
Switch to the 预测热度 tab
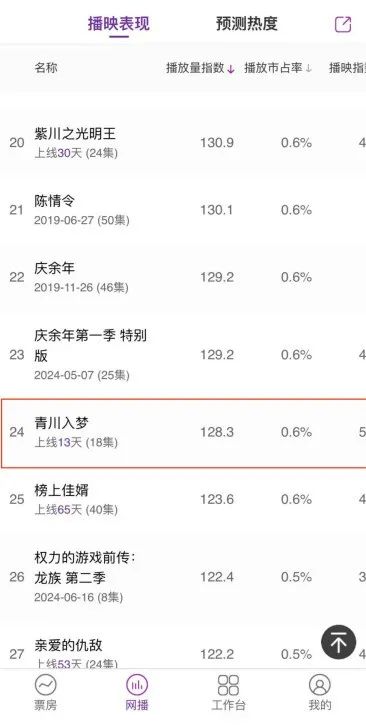click(x=247, y=24)
